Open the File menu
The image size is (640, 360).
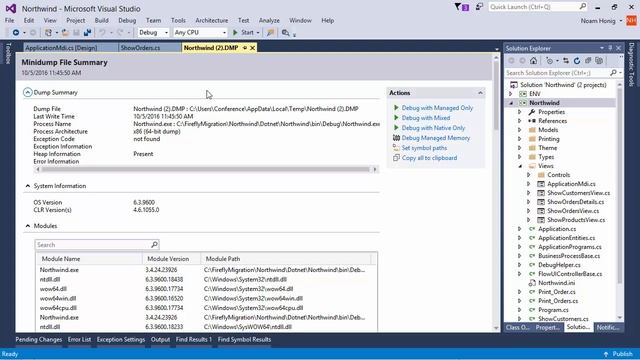click(9, 20)
